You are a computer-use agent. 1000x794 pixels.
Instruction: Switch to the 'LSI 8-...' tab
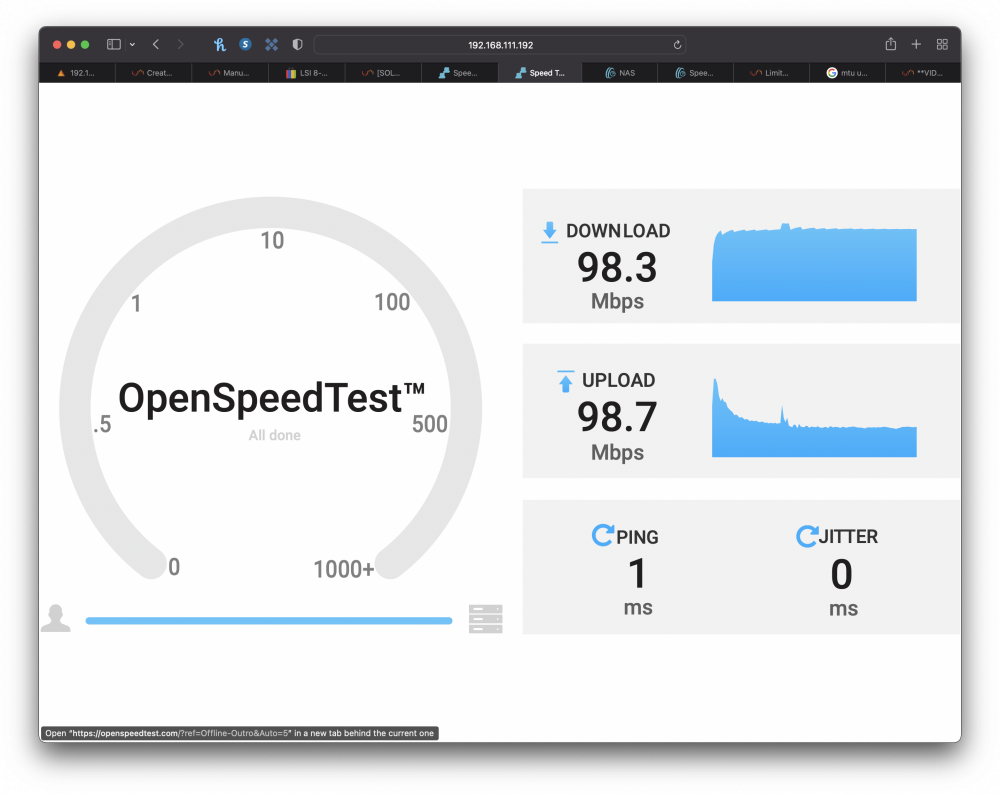[x=307, y=73]
